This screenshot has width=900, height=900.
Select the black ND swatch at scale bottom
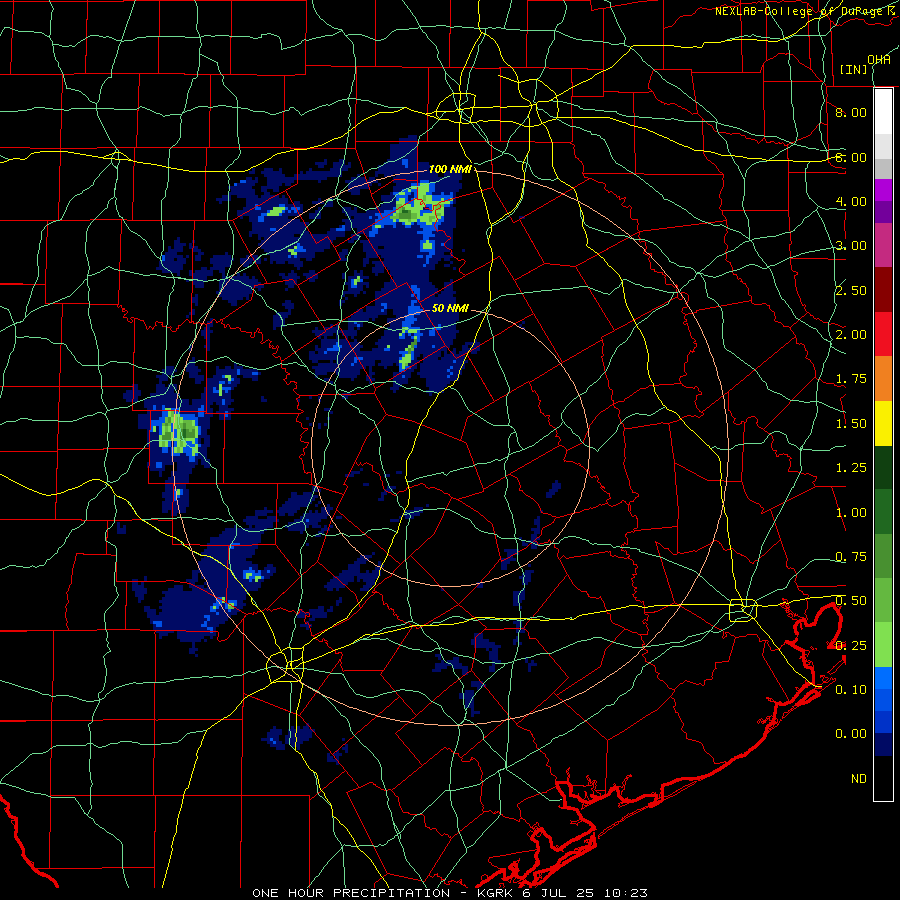(883, 778)
